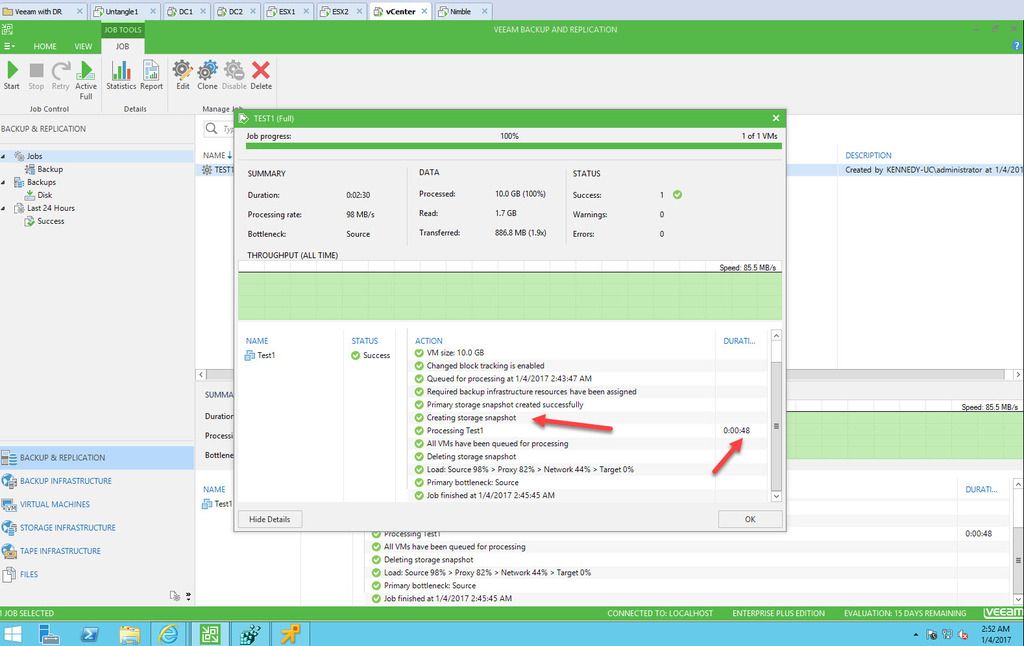Screen dimensions: 1024x646
Task: Click left arrow of horizontal scrollbar
Action: 201,374
